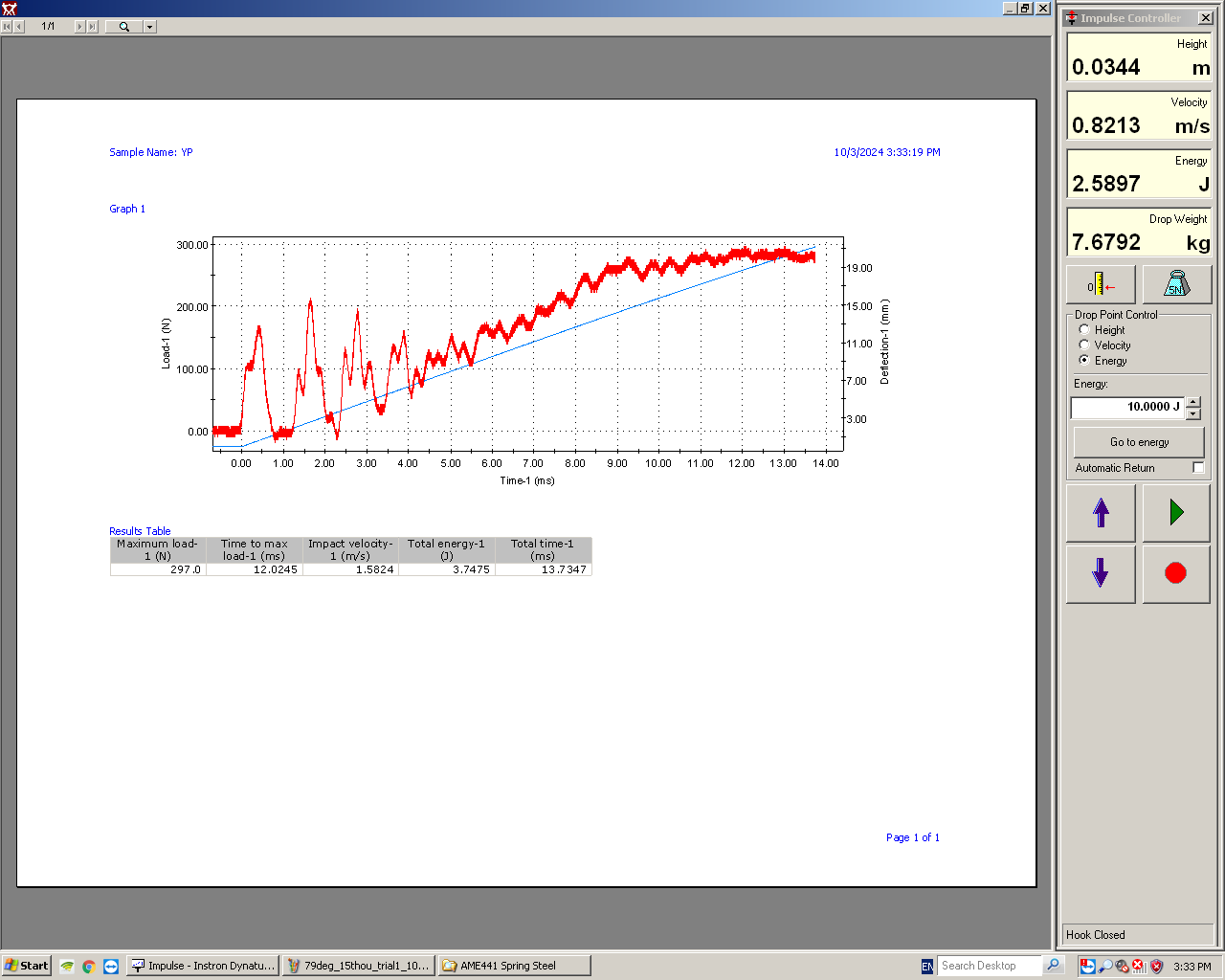Increase energy value with up spinner arrow

pos(1193,402)
